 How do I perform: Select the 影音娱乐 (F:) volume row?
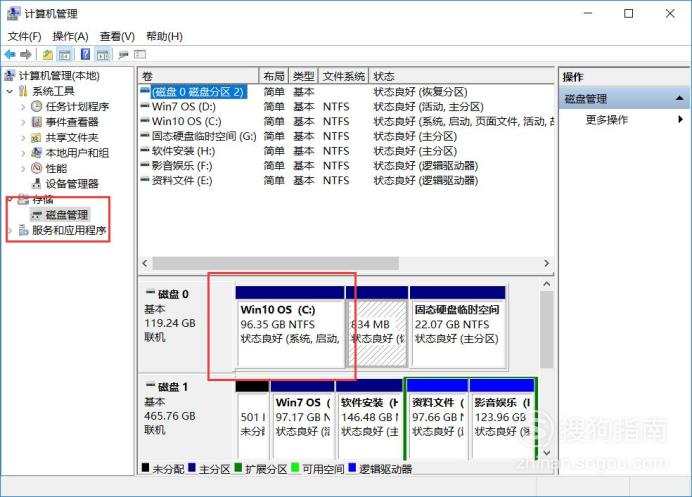pyautogui.click(x=346, y=166)
